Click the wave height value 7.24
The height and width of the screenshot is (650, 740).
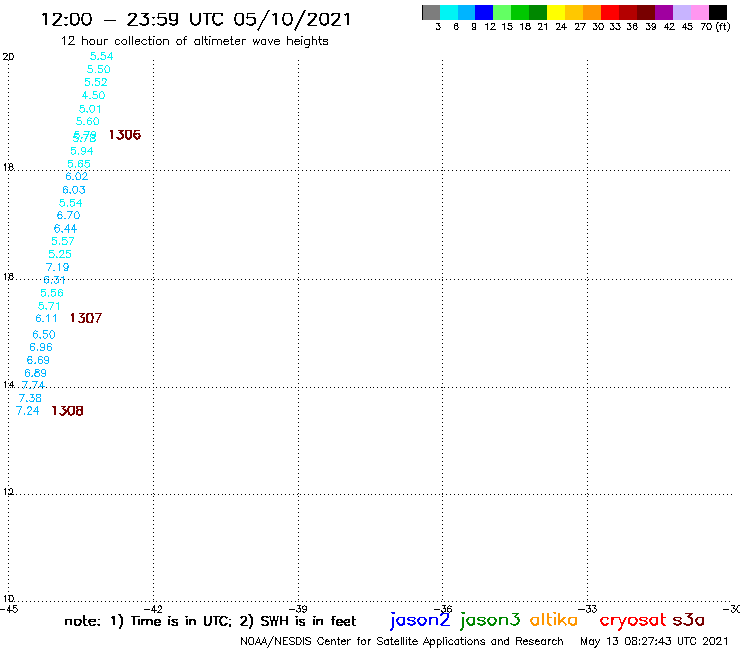tap(27, 411)
